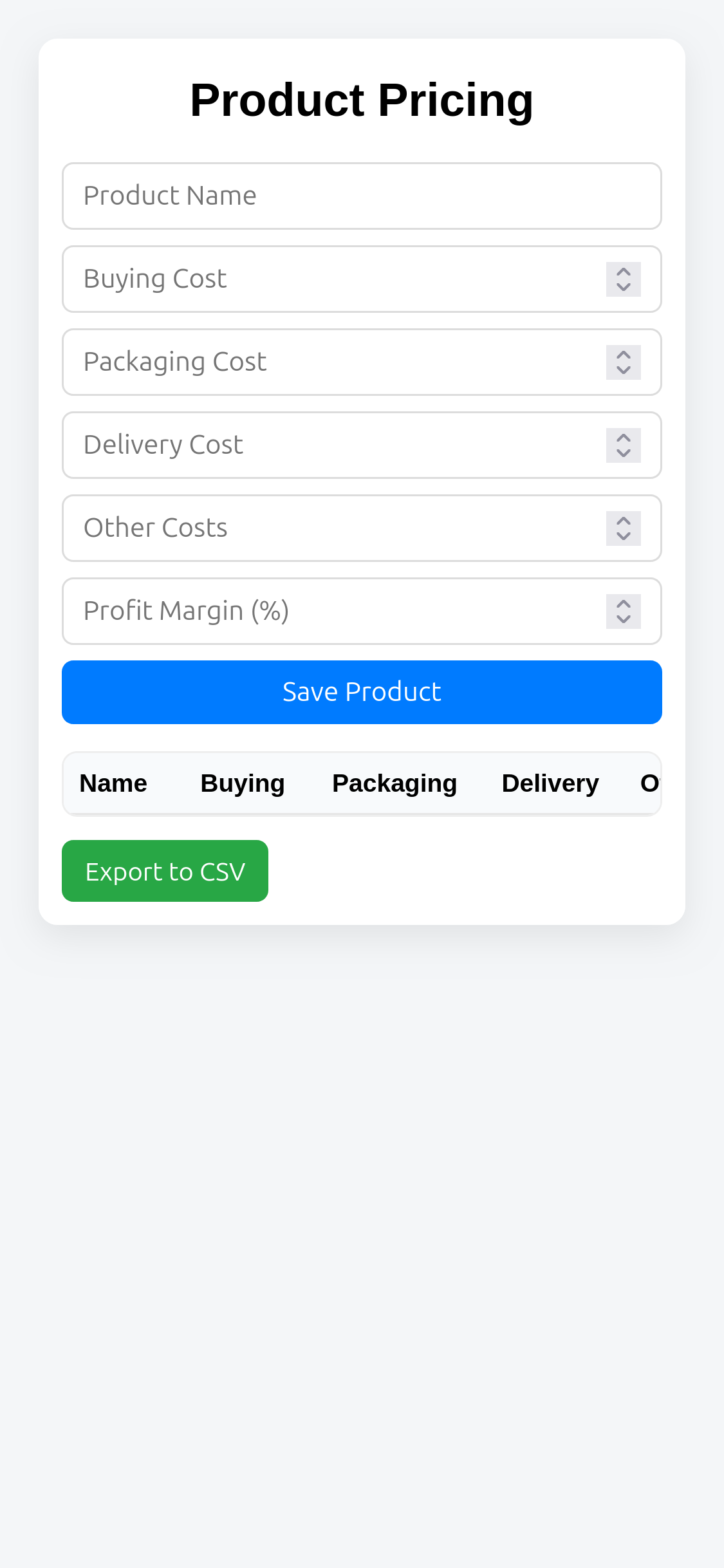
Task: Click Export to CSV
Action: tap(165, 871)
